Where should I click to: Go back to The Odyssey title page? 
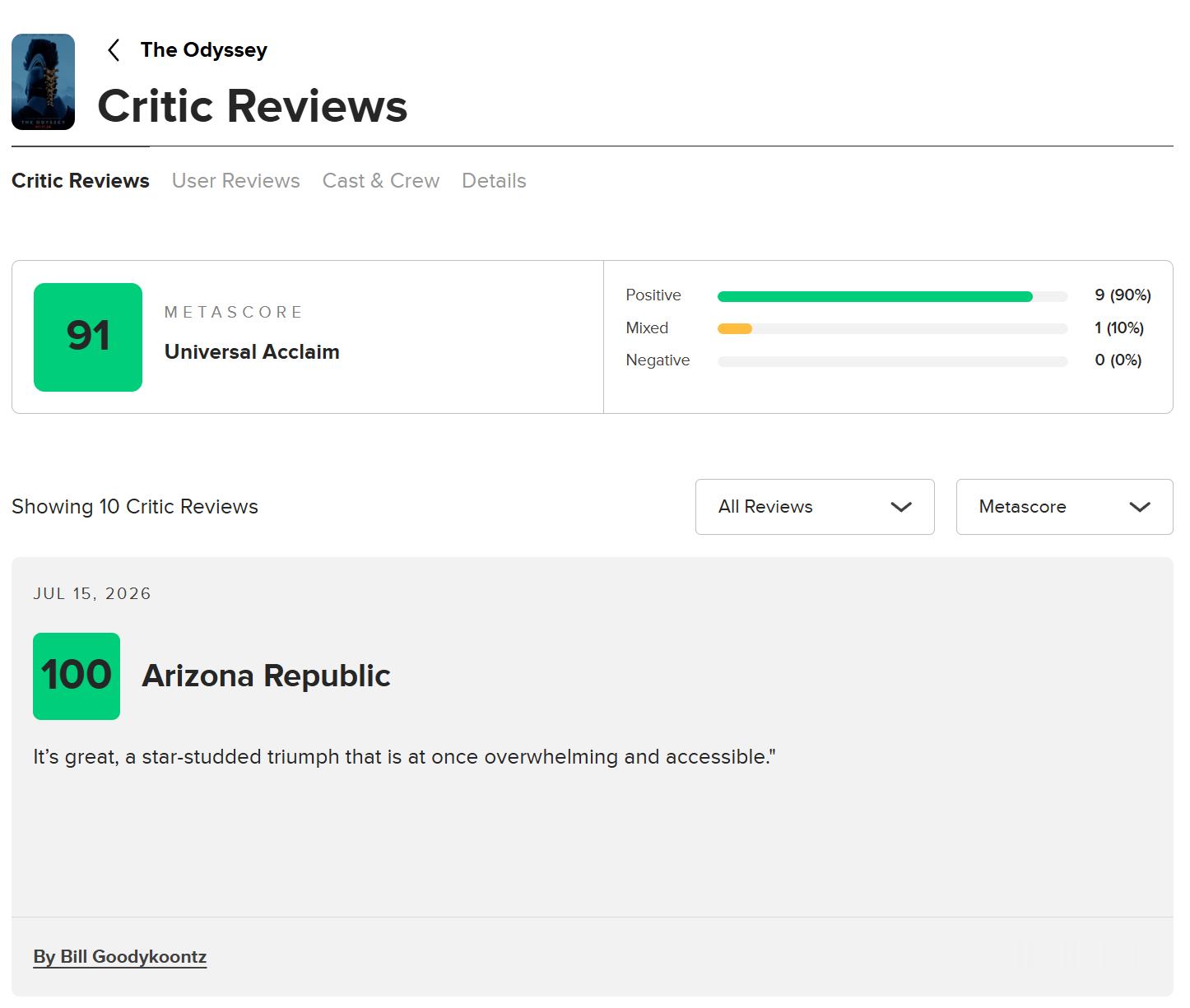pos(203,50)
